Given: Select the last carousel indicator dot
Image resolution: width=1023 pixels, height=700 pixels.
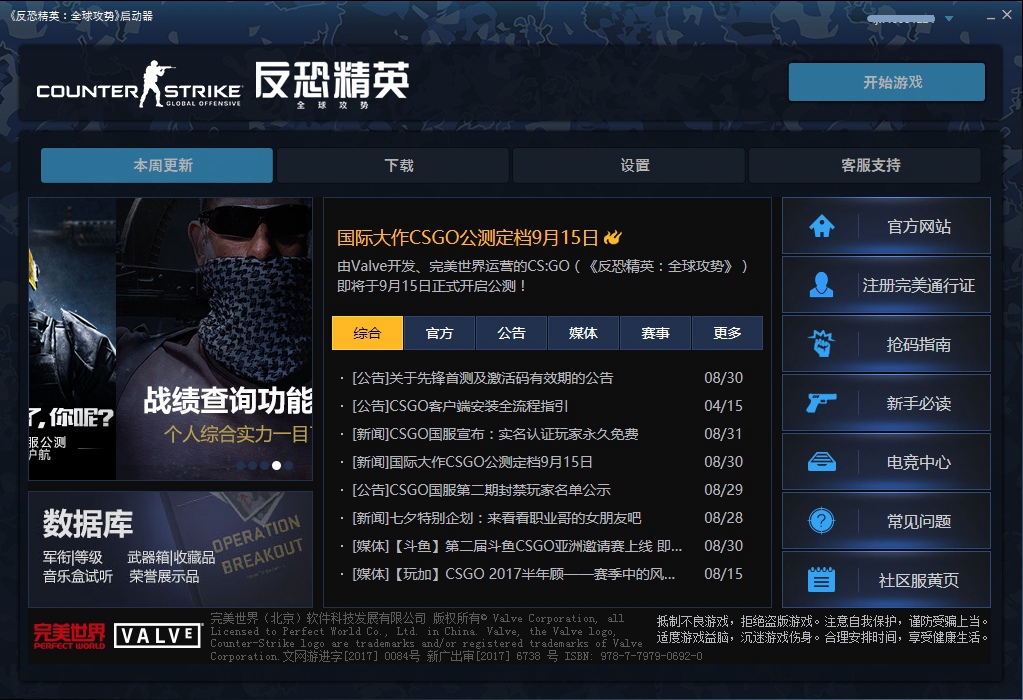Looking at the screenshot, I should (x=288, y=465).
